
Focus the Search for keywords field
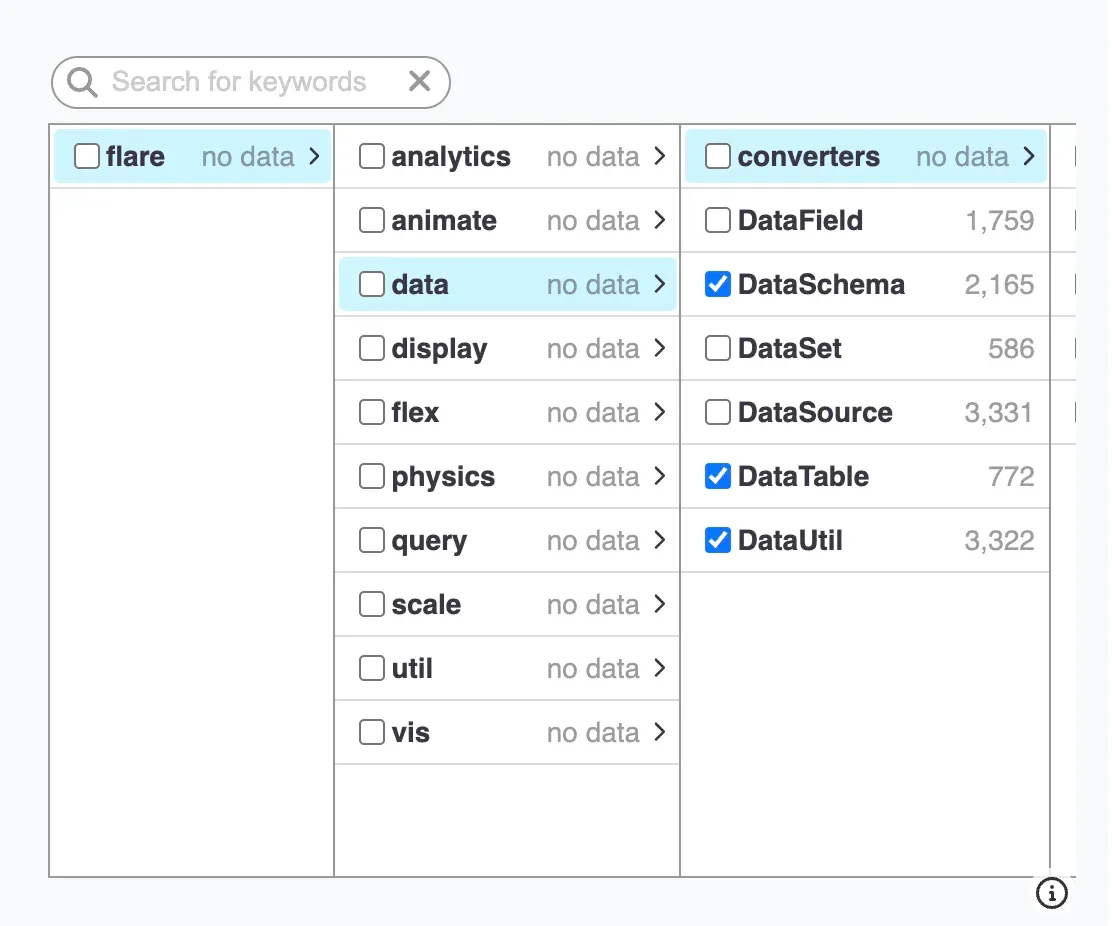pyautogui.click(x=251, y=82)
